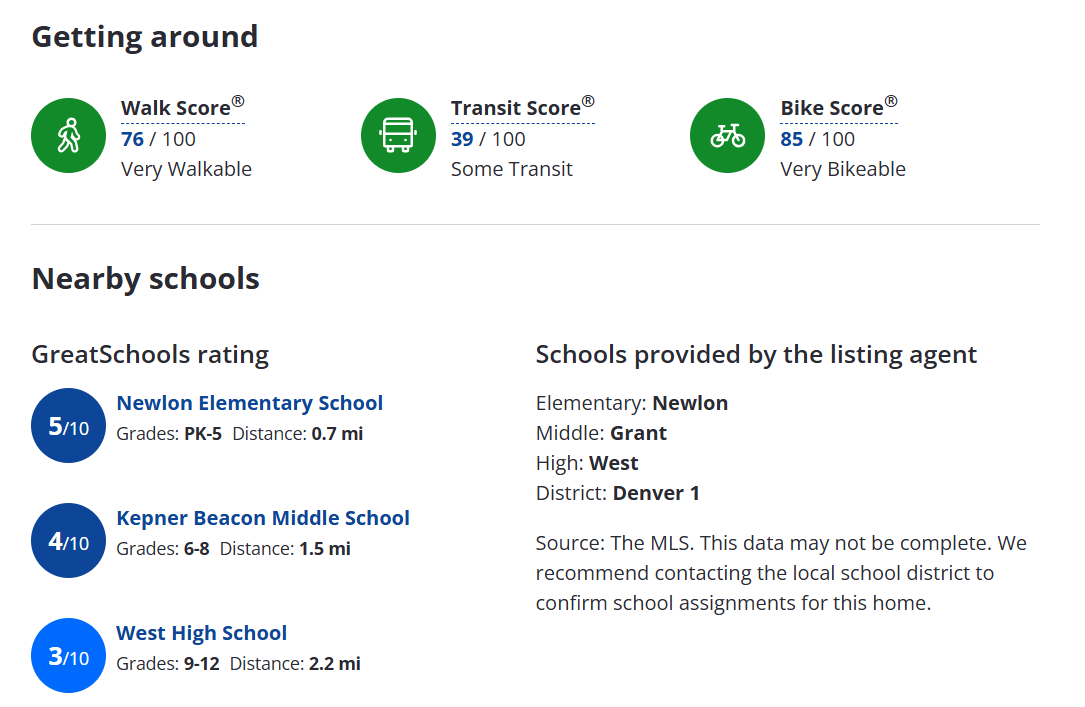
Task: Click the green walking person icon
Action: pyautogui.click(x=69, y=136)
